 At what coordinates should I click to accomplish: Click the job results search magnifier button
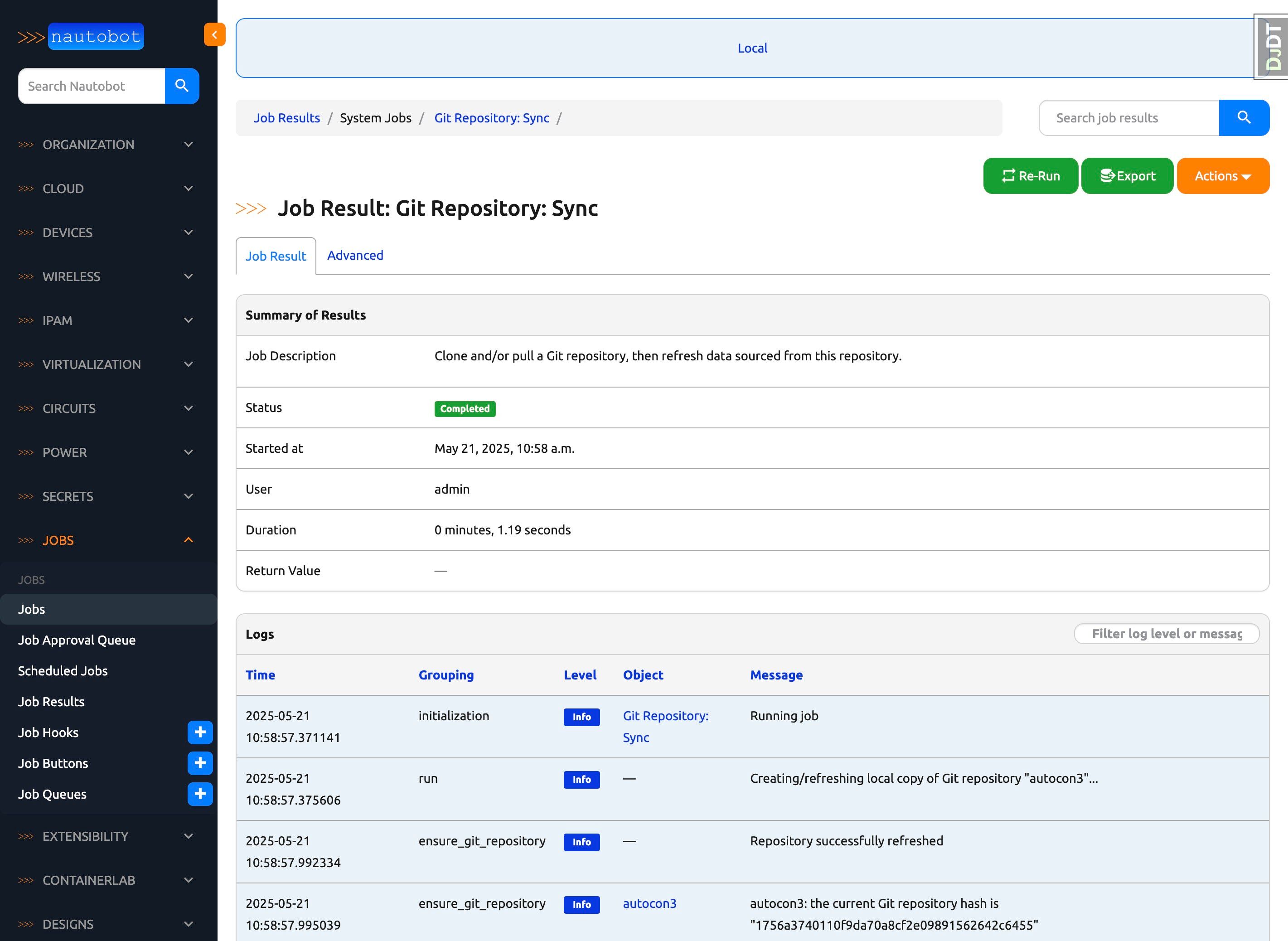coord(1244,118)
